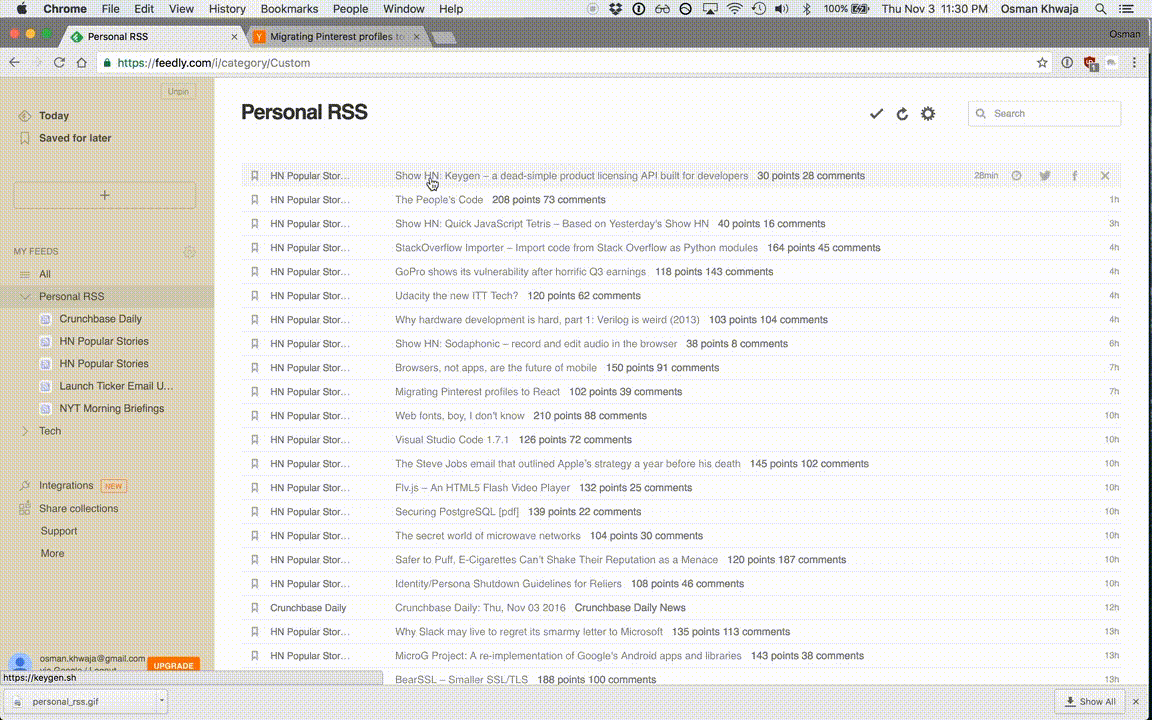This screenshot has height=720, width=1152.
Task: Save the MicroG Project story for later
Action: coord(255,656)
